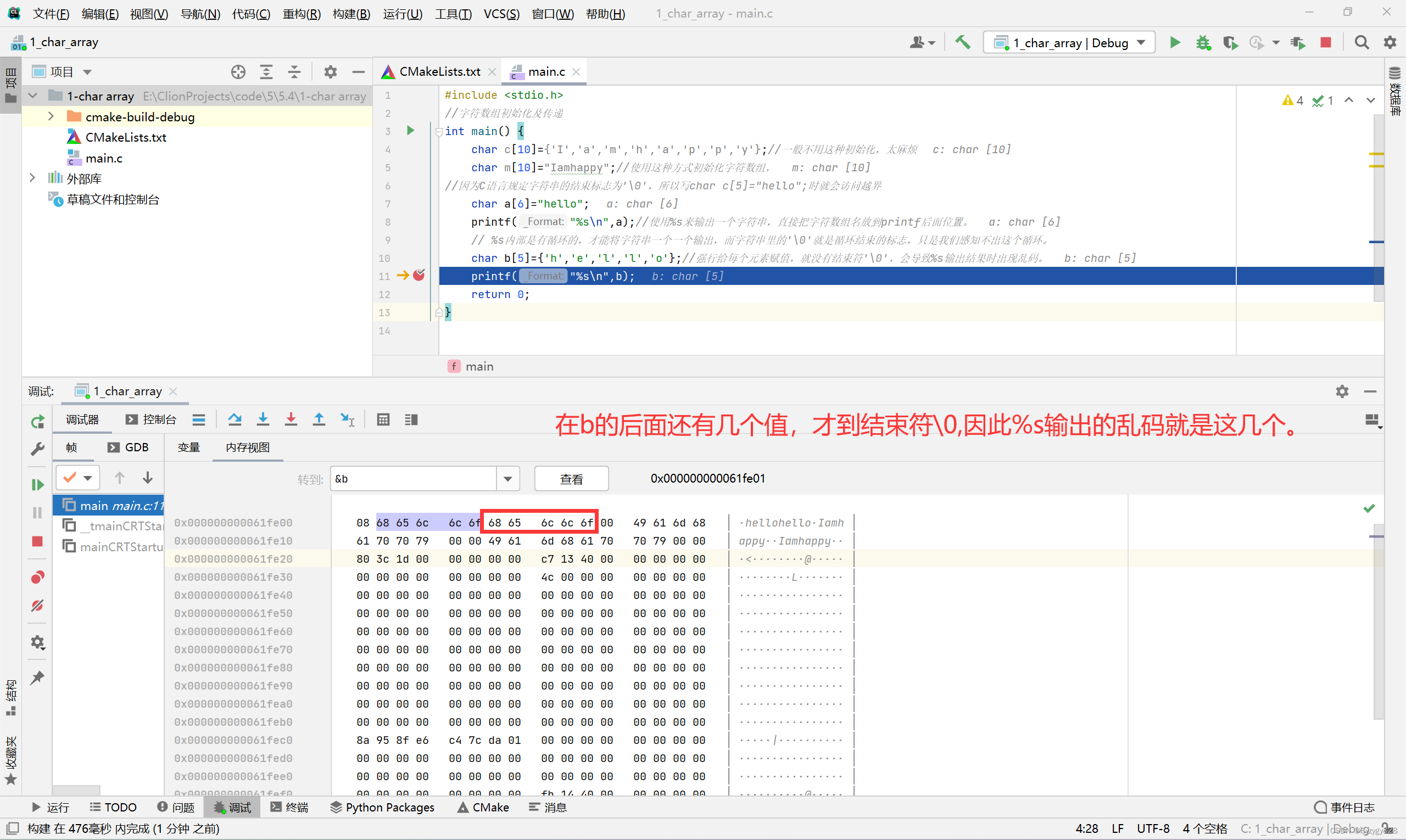Close the 1_char_array debug session tab

173,391
